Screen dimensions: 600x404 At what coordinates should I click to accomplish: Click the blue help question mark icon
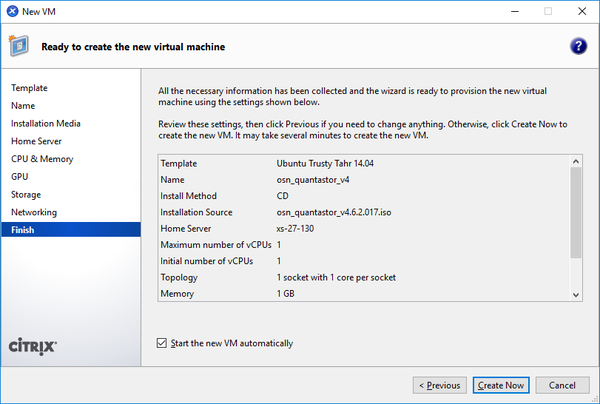(x=578, y=46)
